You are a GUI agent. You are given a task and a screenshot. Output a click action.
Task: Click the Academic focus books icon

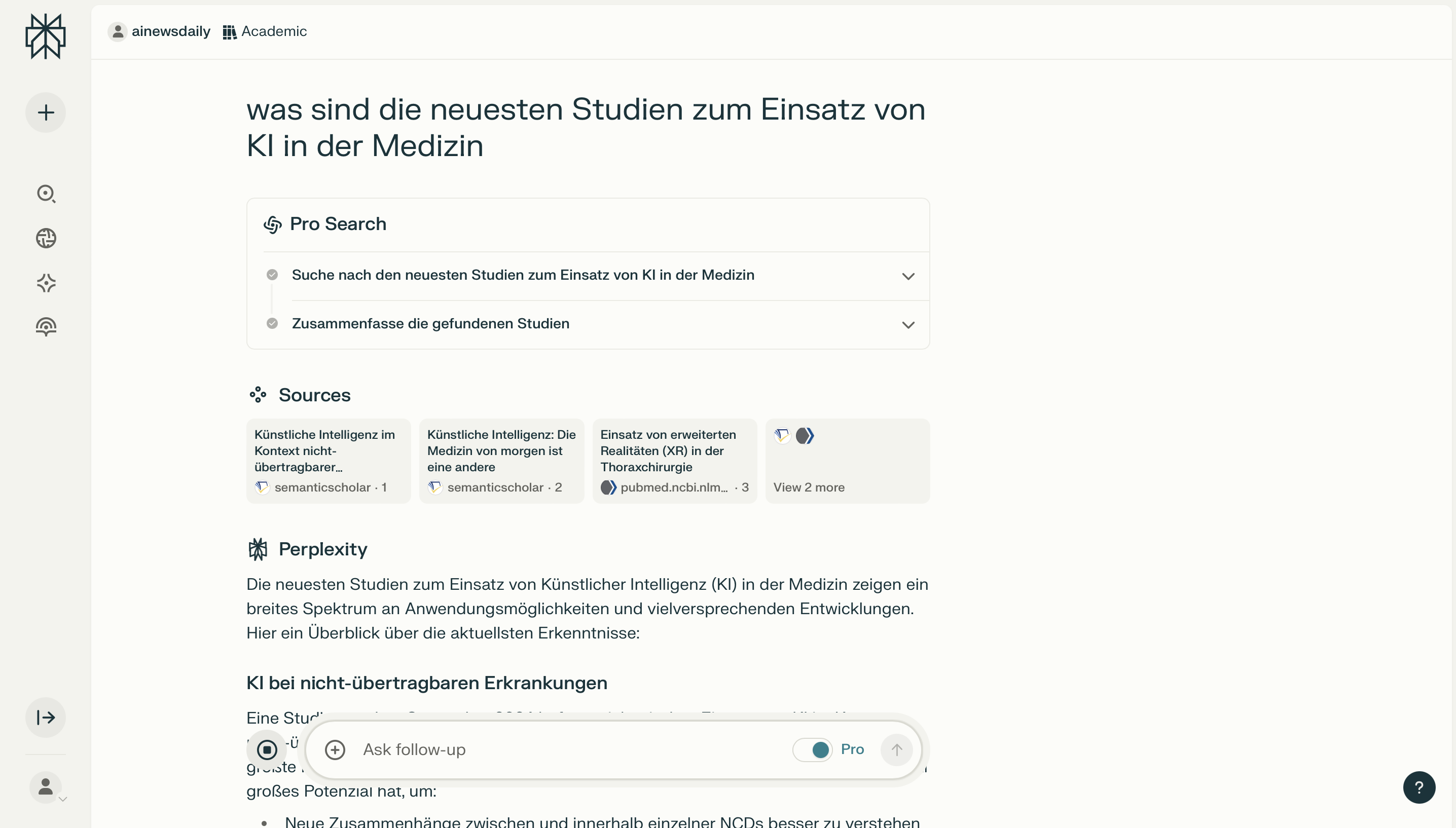(229, 32)
